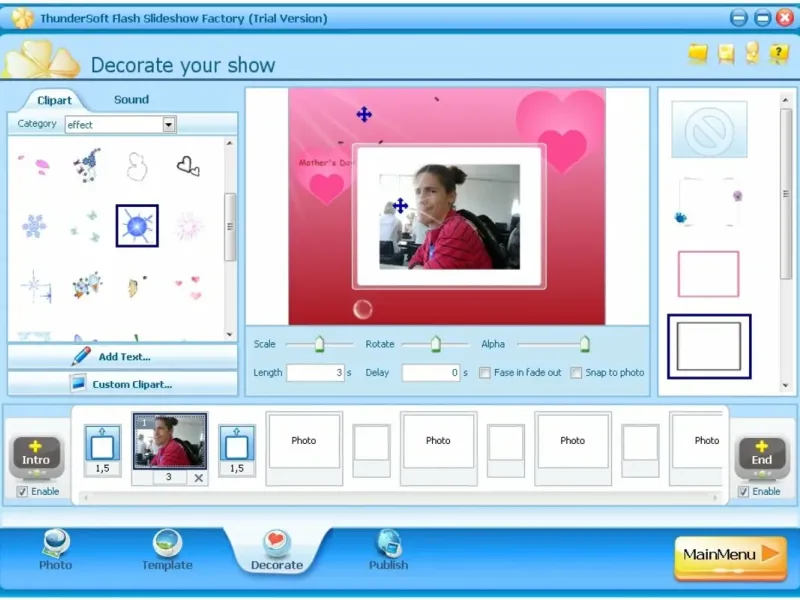The width and height of the screenshot is (800, 600).
Task: Open Custom Clipart
Action: coord(122,384)
